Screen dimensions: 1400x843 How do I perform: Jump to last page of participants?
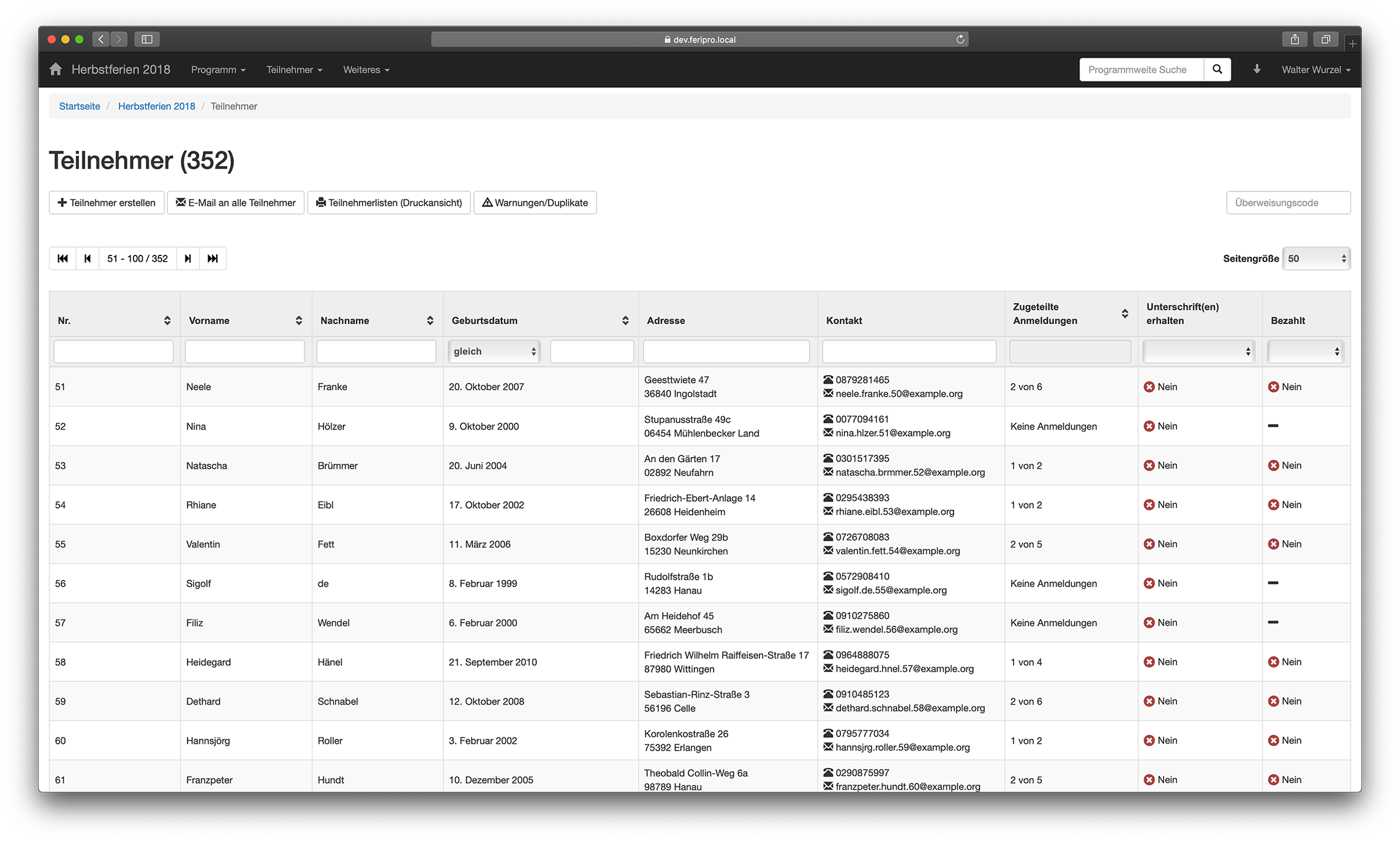pos(213,259)
